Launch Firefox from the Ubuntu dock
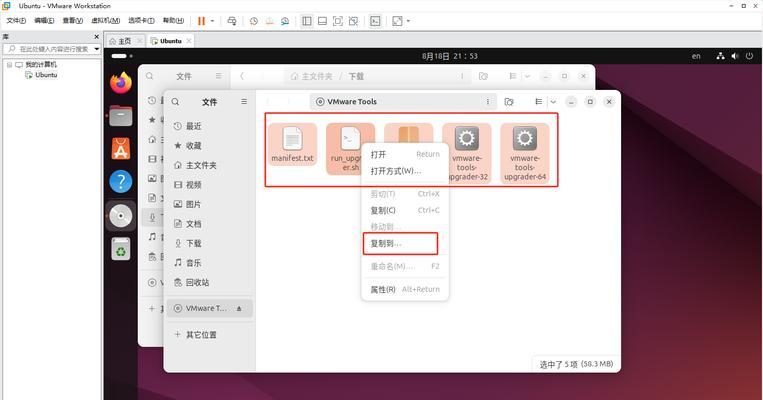Image resolution: width=763 pixels, height=400 pixels. click(x=121, y=83)
